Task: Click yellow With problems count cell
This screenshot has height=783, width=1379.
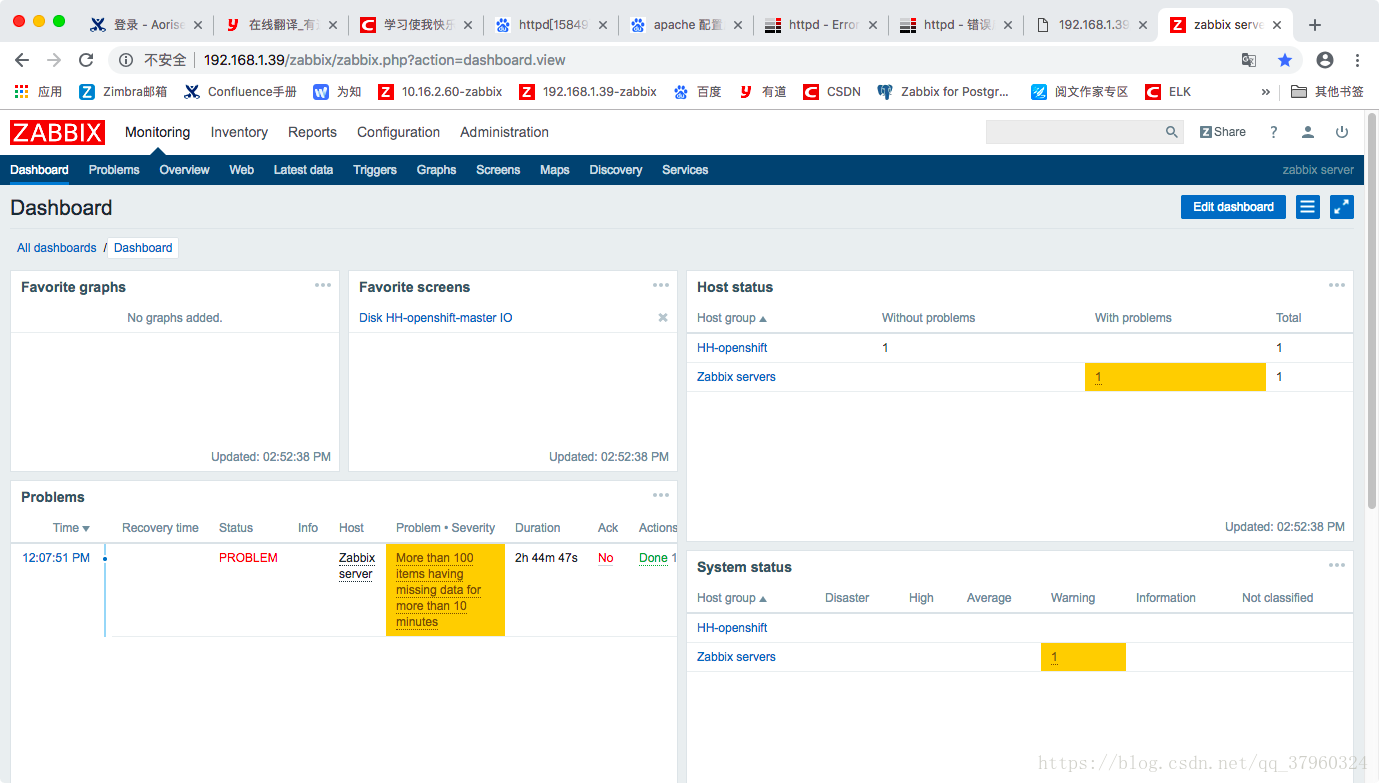Action: [1175, 377]
